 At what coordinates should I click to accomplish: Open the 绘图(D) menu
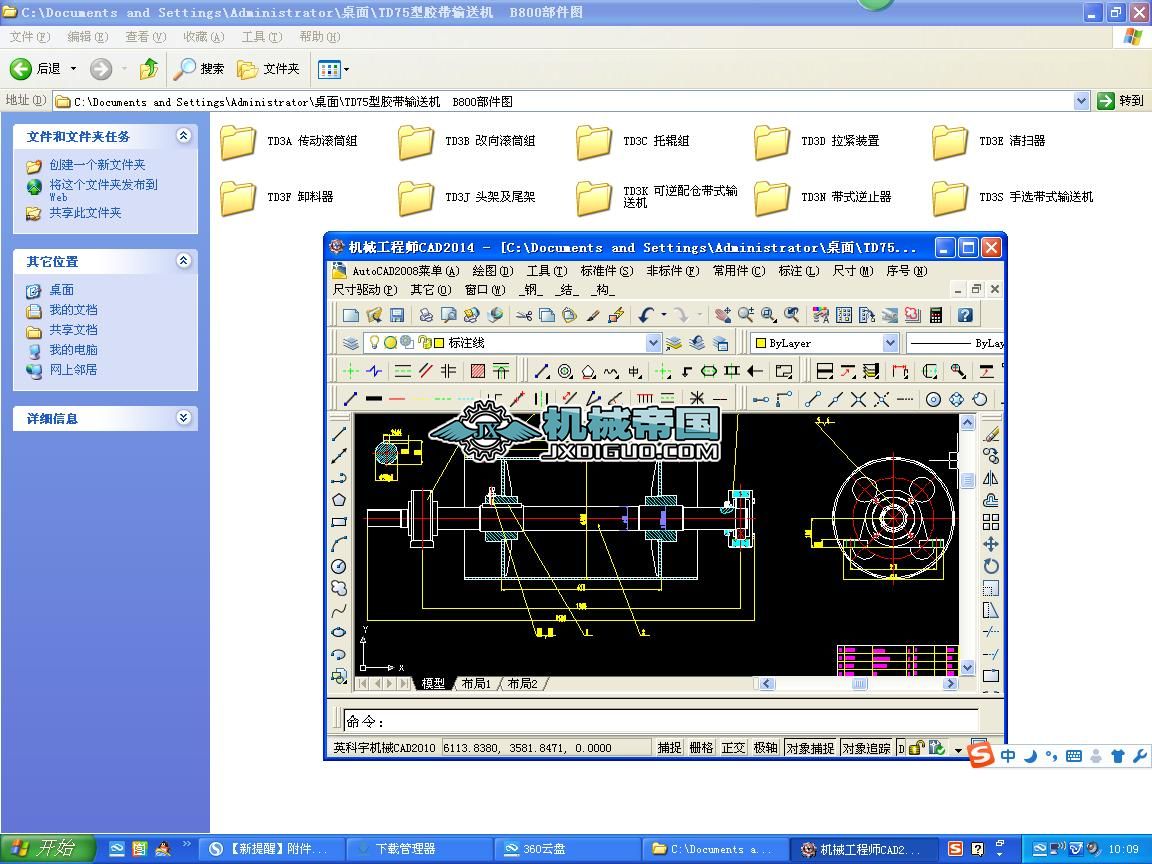(x=492, y=271)
